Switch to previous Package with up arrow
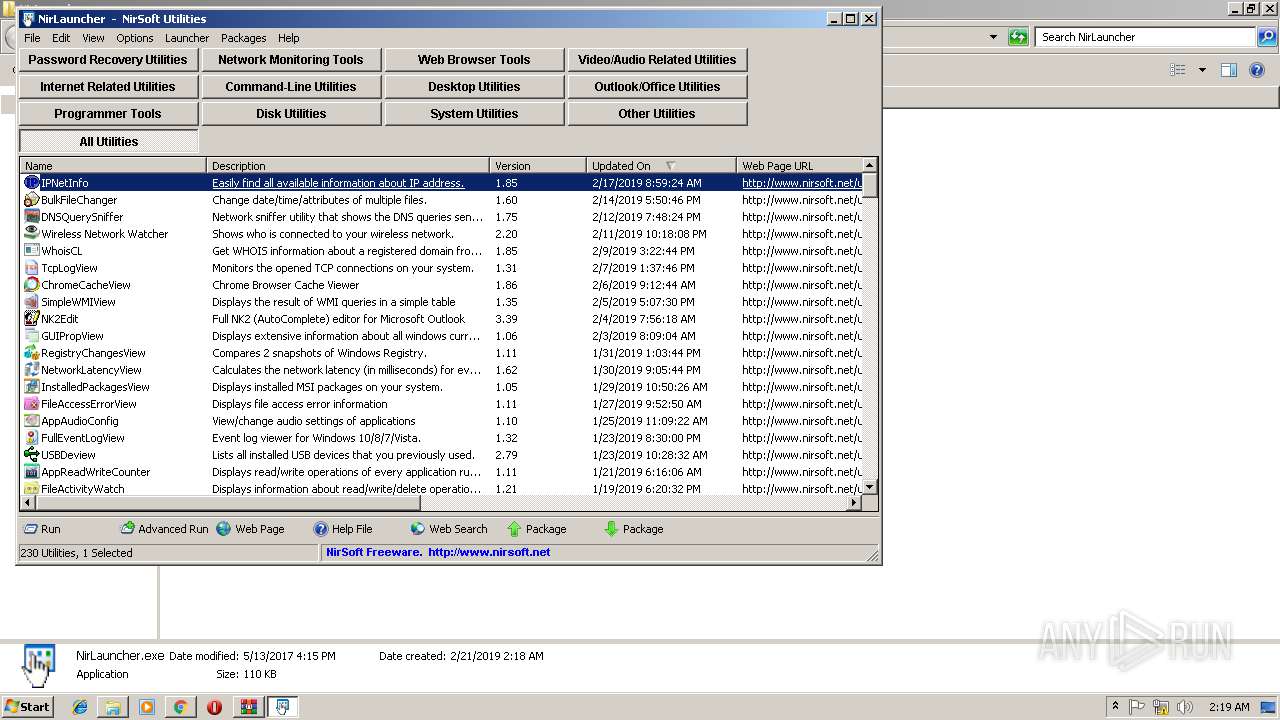Image resolution: width=1280 pixels, height=720 pixels. 537,529
